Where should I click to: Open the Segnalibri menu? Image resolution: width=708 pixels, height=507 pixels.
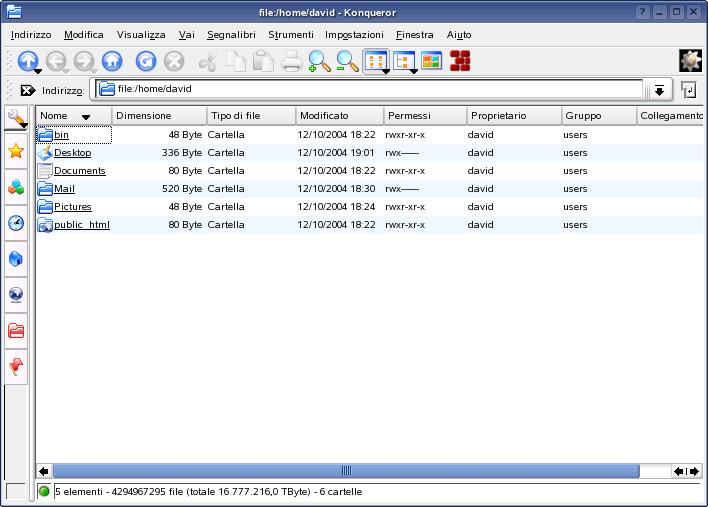(231, 35)
